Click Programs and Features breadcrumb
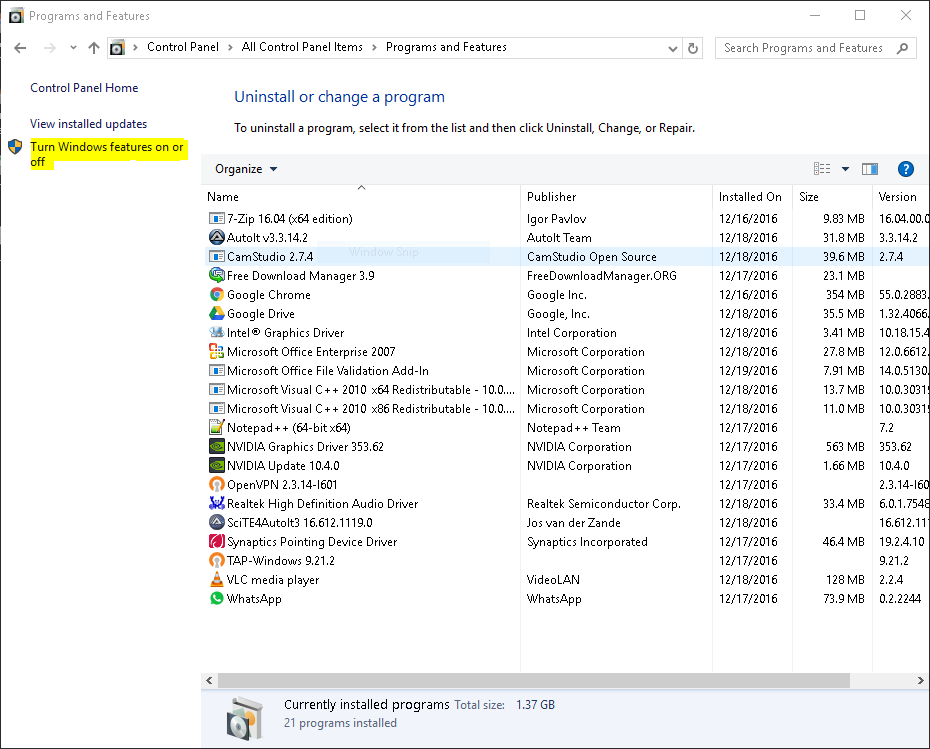Screen dimensions: 930x749 (x=446, y=47)
